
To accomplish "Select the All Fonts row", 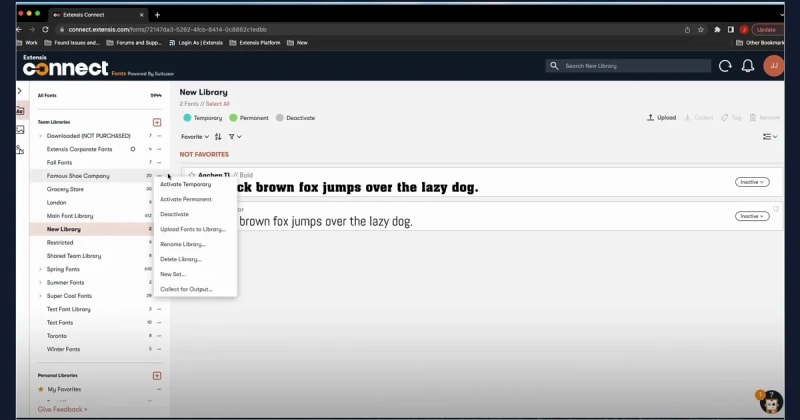I will pos(99,95).
